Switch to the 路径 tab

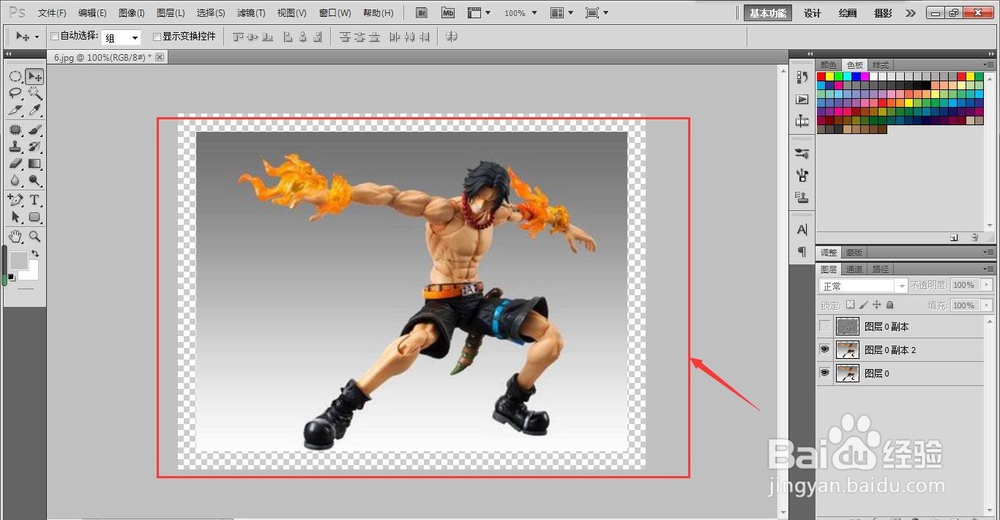[881, 269]
